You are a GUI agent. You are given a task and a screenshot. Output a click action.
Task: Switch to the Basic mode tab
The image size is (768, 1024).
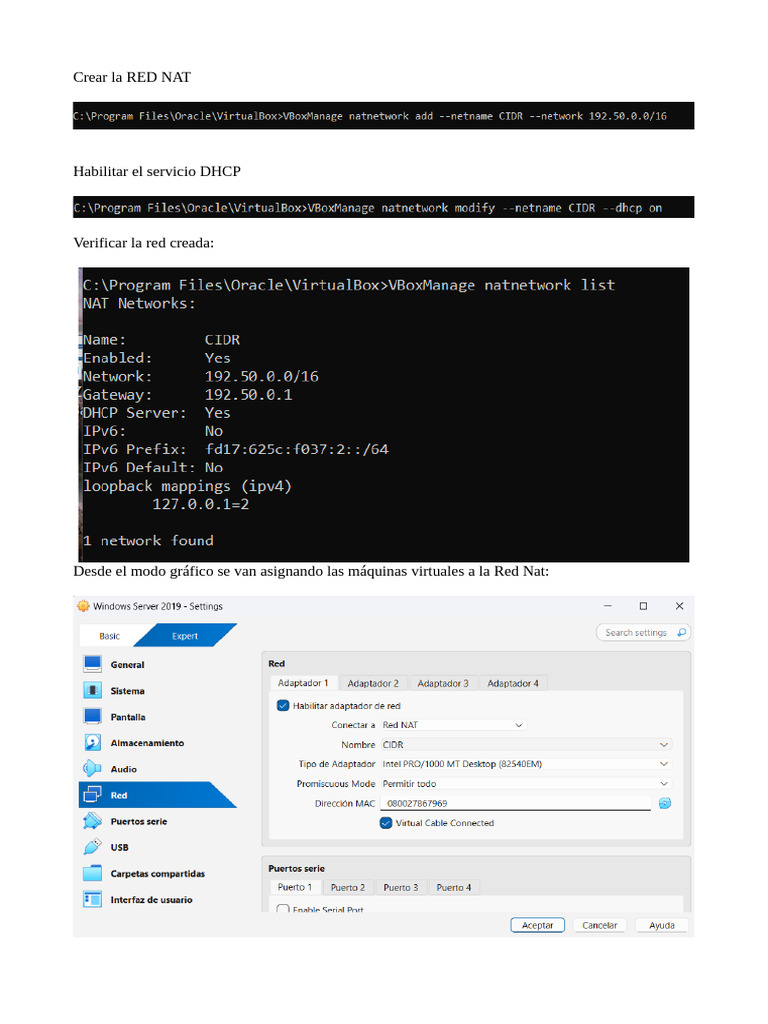(x=110, y=636)
